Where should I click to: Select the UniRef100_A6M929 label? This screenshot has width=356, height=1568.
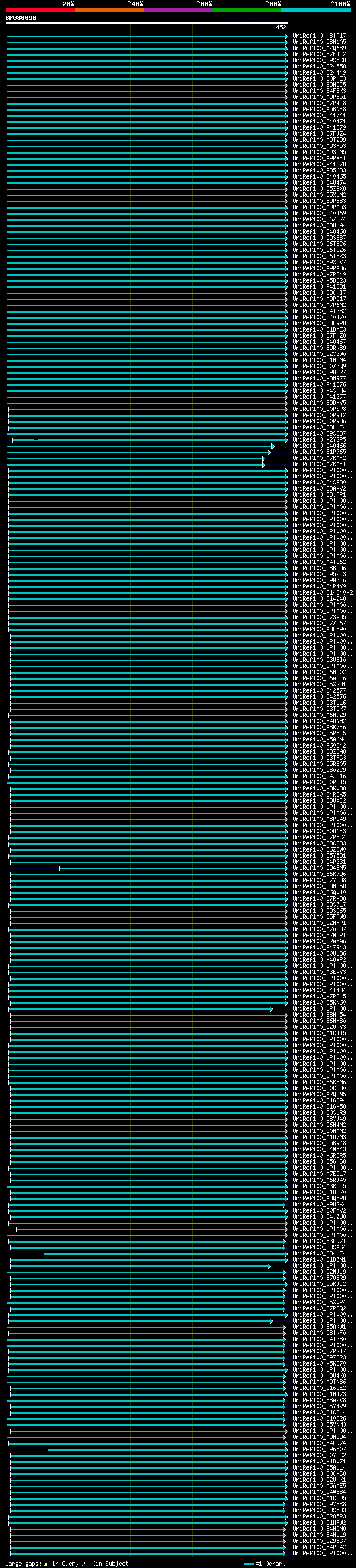pos(319,715)
